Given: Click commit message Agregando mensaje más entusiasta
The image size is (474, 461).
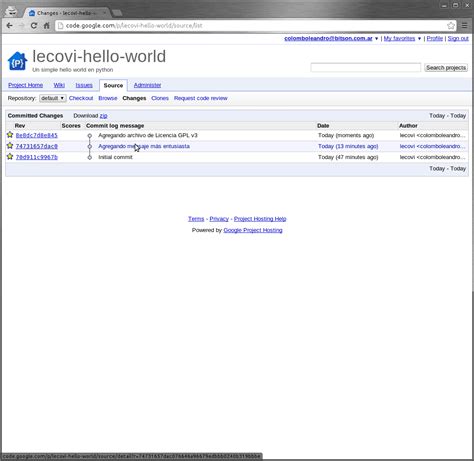Looking at the screenshot, I should tap(144, 146).
